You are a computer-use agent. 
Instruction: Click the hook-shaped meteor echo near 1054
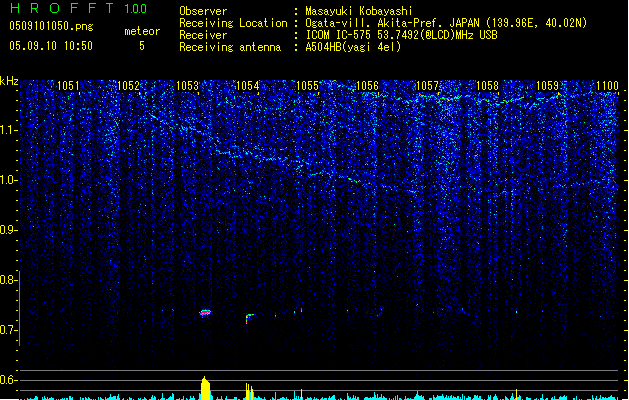point(250,318)
